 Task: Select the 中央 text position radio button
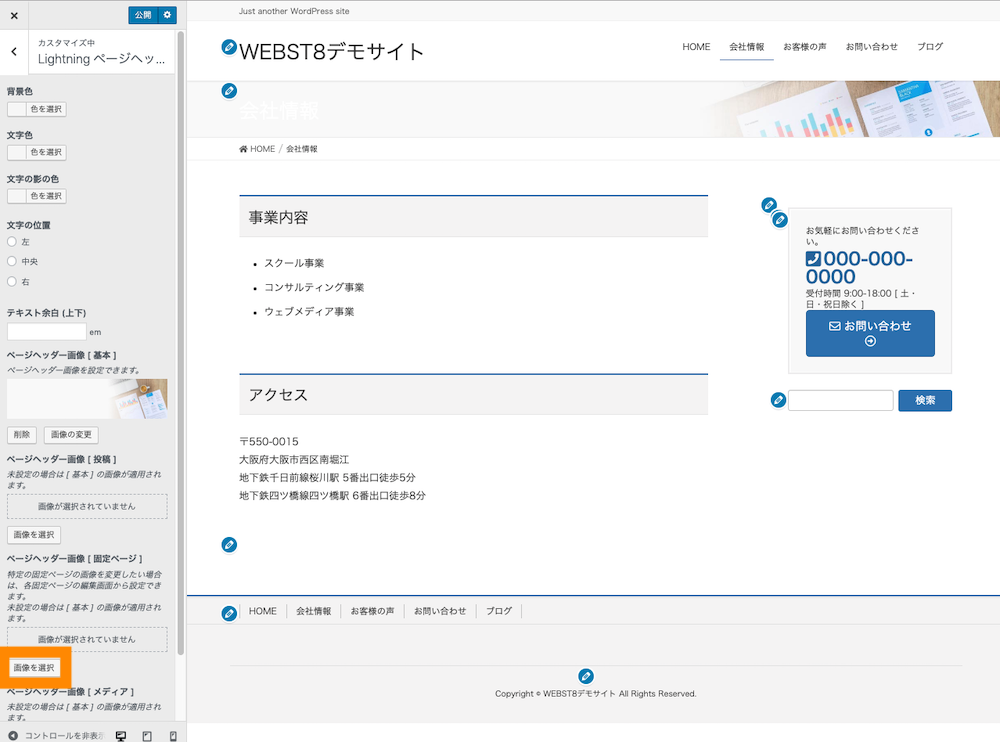10,261
